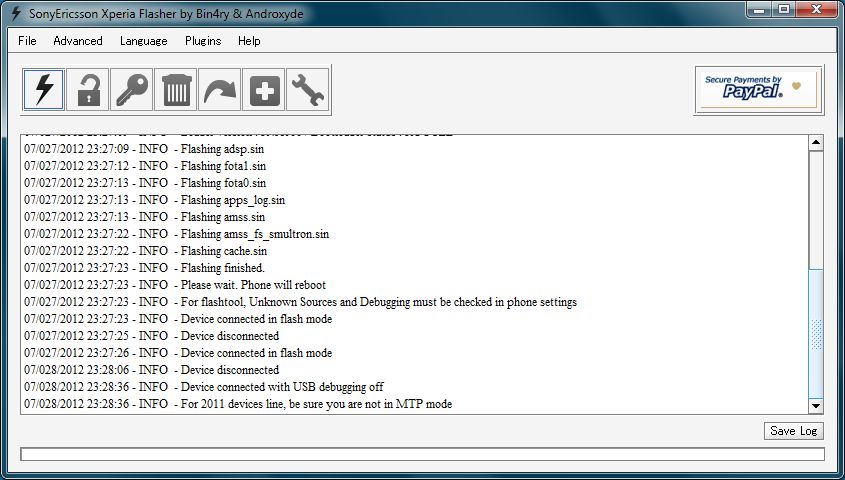This screenshot has width=845, height=480.
Task: Click the log scrollbar thumb
Action: click(815, 334)
